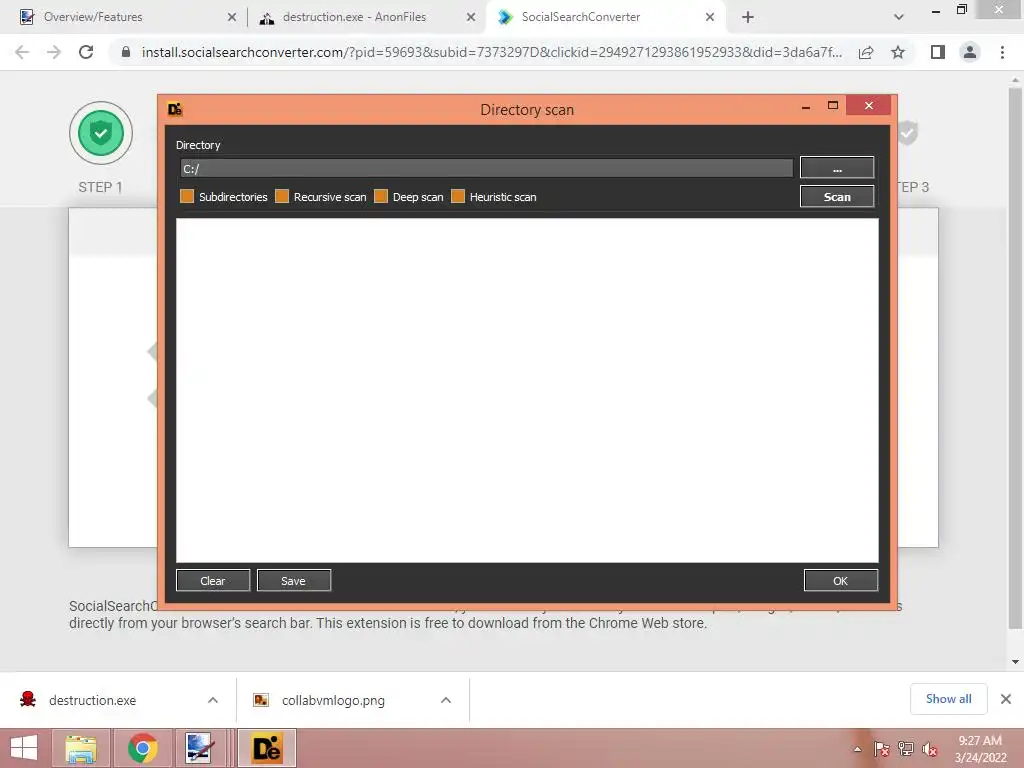Clear the scan results list
This screenshot has height=768, width=1024.
(213, 581)
